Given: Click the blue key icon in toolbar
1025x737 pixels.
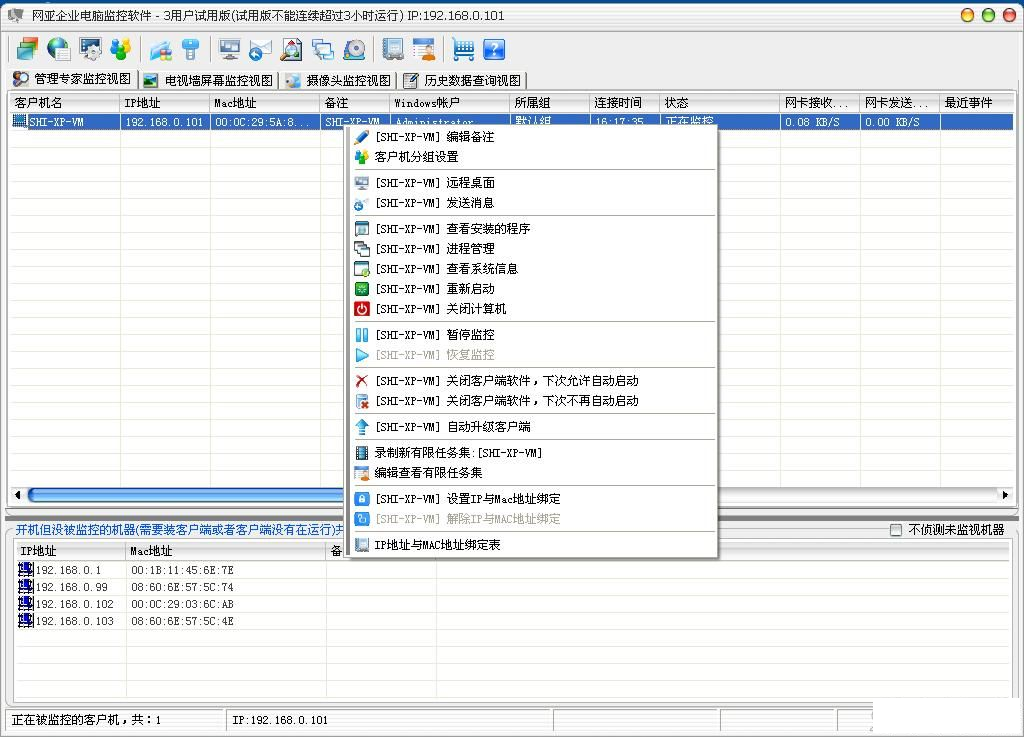Looking at the screenshot, I should coord(190,49).
